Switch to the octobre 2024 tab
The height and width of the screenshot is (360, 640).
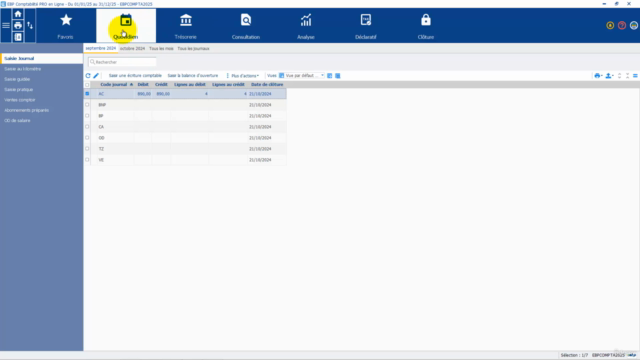tap(132, 48)
